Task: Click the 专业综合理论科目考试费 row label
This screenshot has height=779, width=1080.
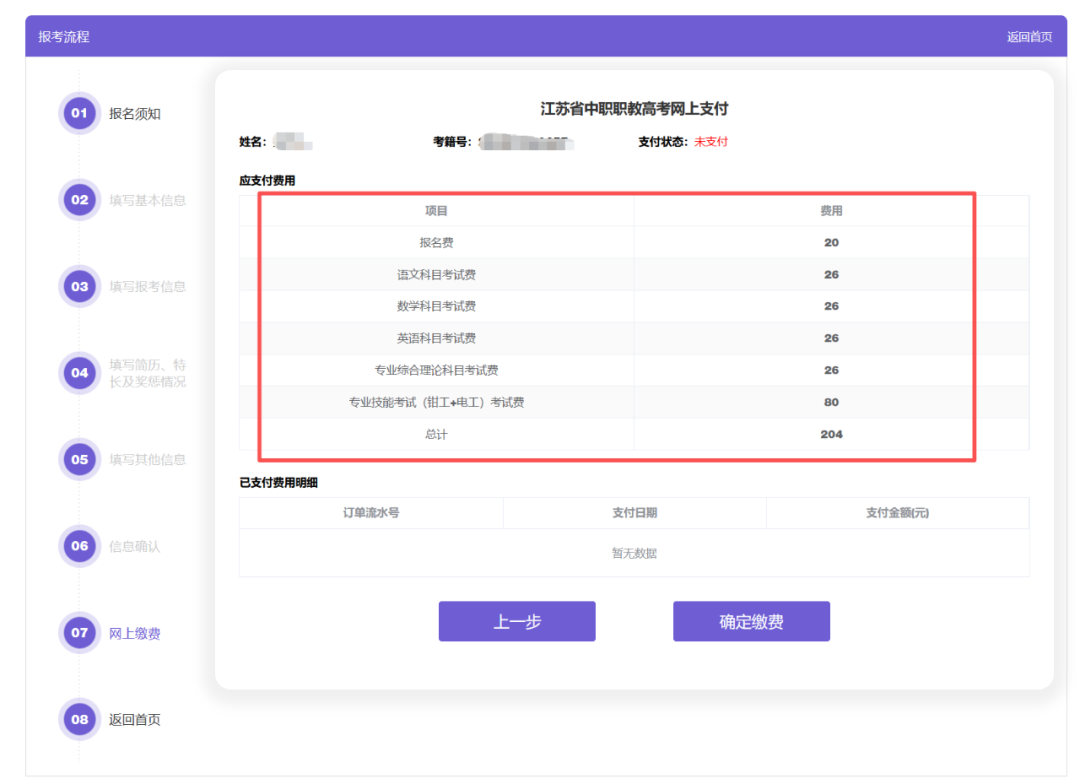Action: 436,370
